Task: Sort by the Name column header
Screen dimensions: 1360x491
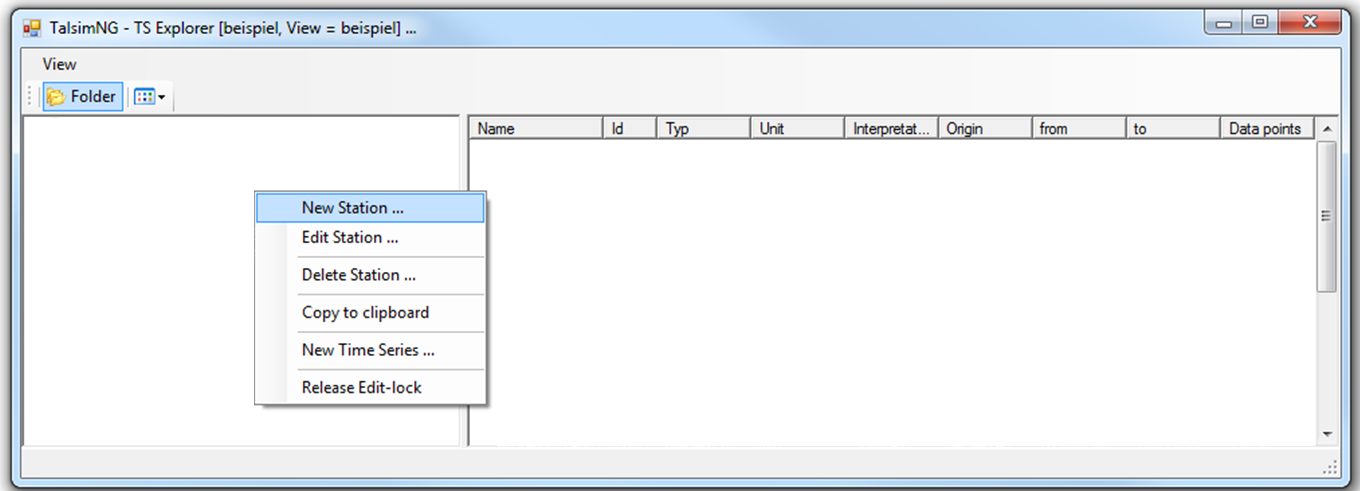Action: coord(536,129)
